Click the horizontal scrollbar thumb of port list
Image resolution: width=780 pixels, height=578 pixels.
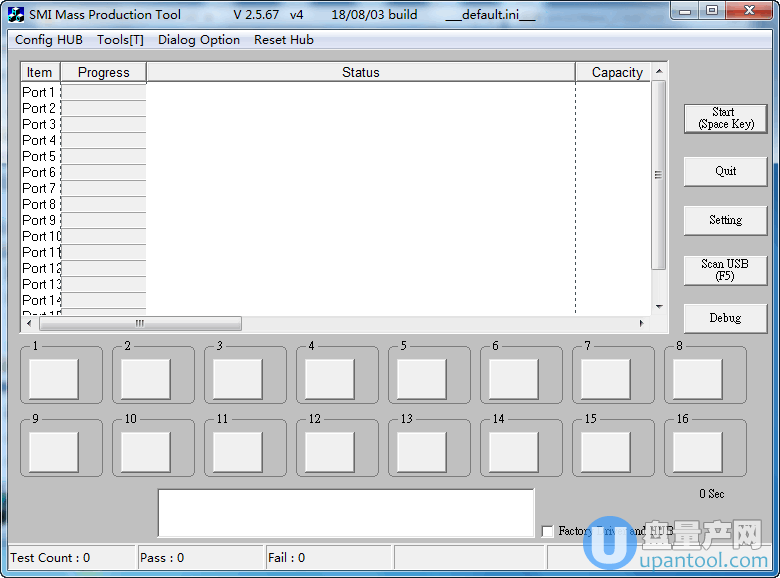(x=140, y=324)
